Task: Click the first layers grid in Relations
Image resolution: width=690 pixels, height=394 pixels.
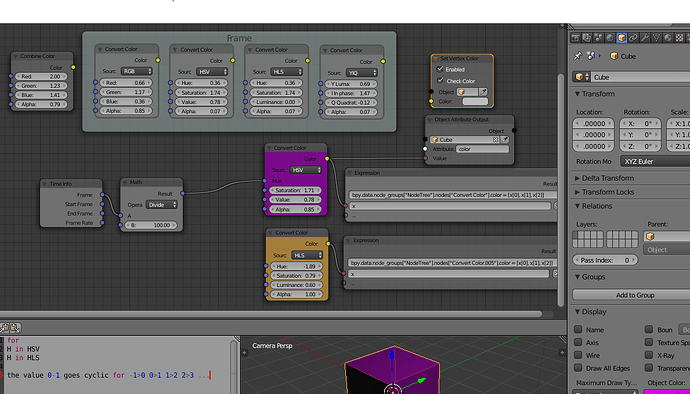Action: pyautogui.click(x=587, y=239)
